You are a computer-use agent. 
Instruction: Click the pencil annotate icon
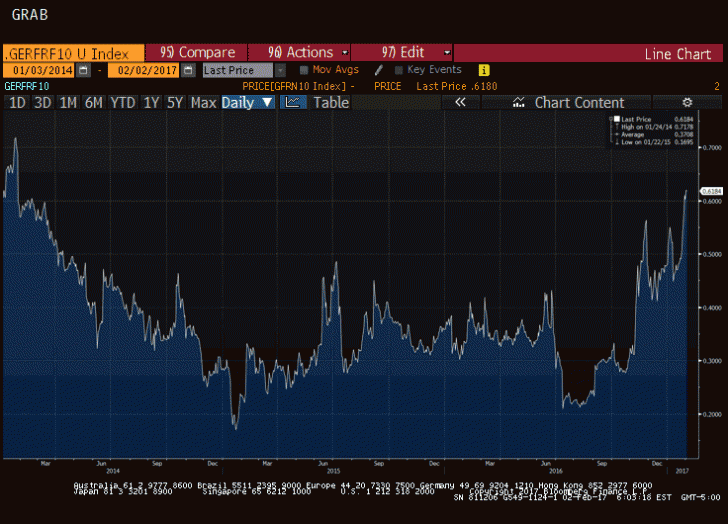click(x=379, y=70)
